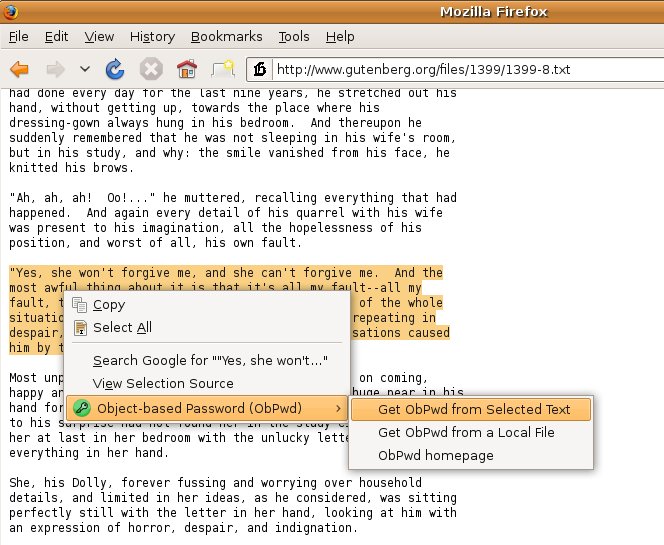This screenshot has height=545, width=664.
Task: Choose Select All in context menu
Action: point(207,328)
